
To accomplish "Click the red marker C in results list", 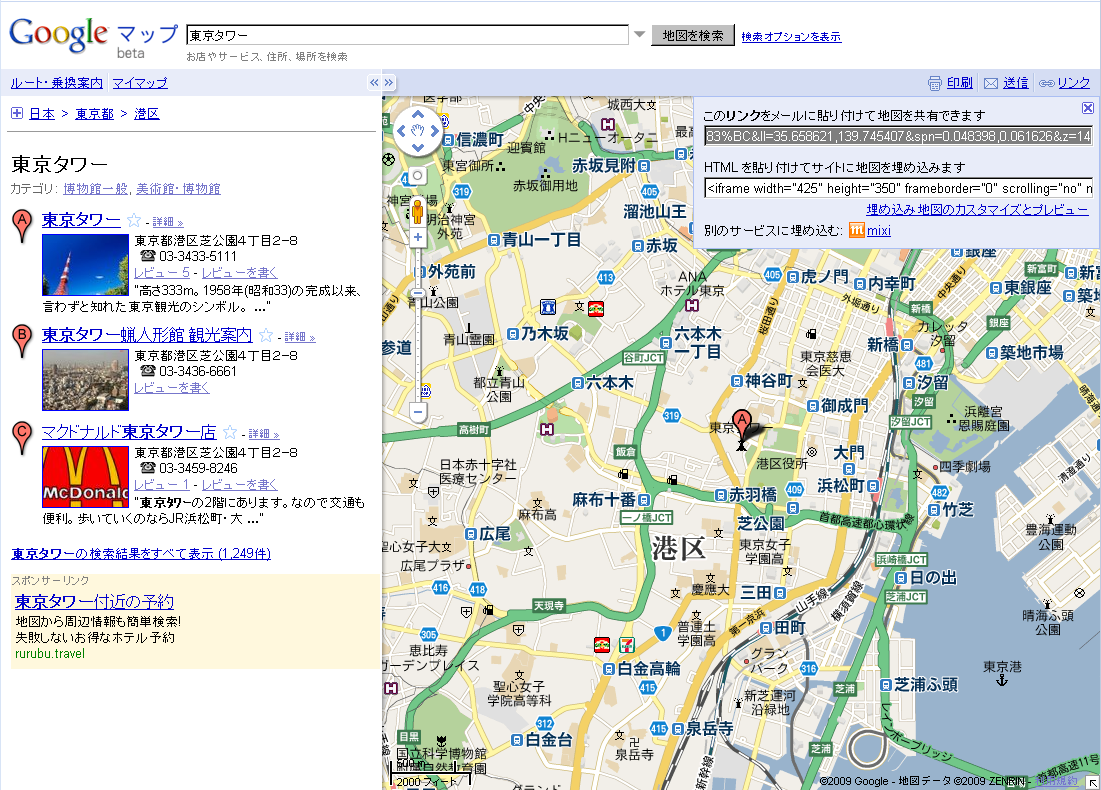I will click(x=22, y=437).
